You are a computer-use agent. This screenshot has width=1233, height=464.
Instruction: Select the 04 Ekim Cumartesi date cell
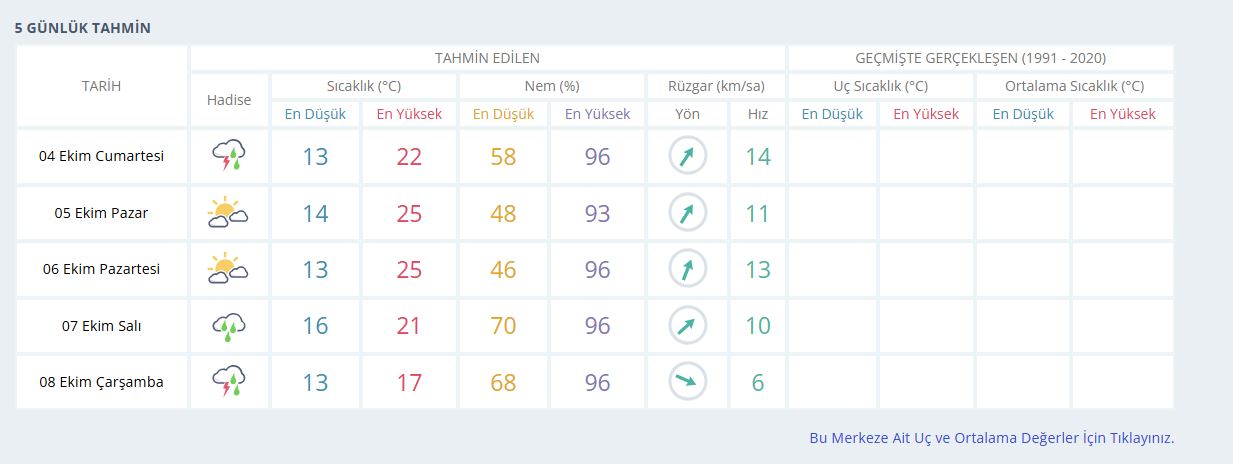click(101, 156)
